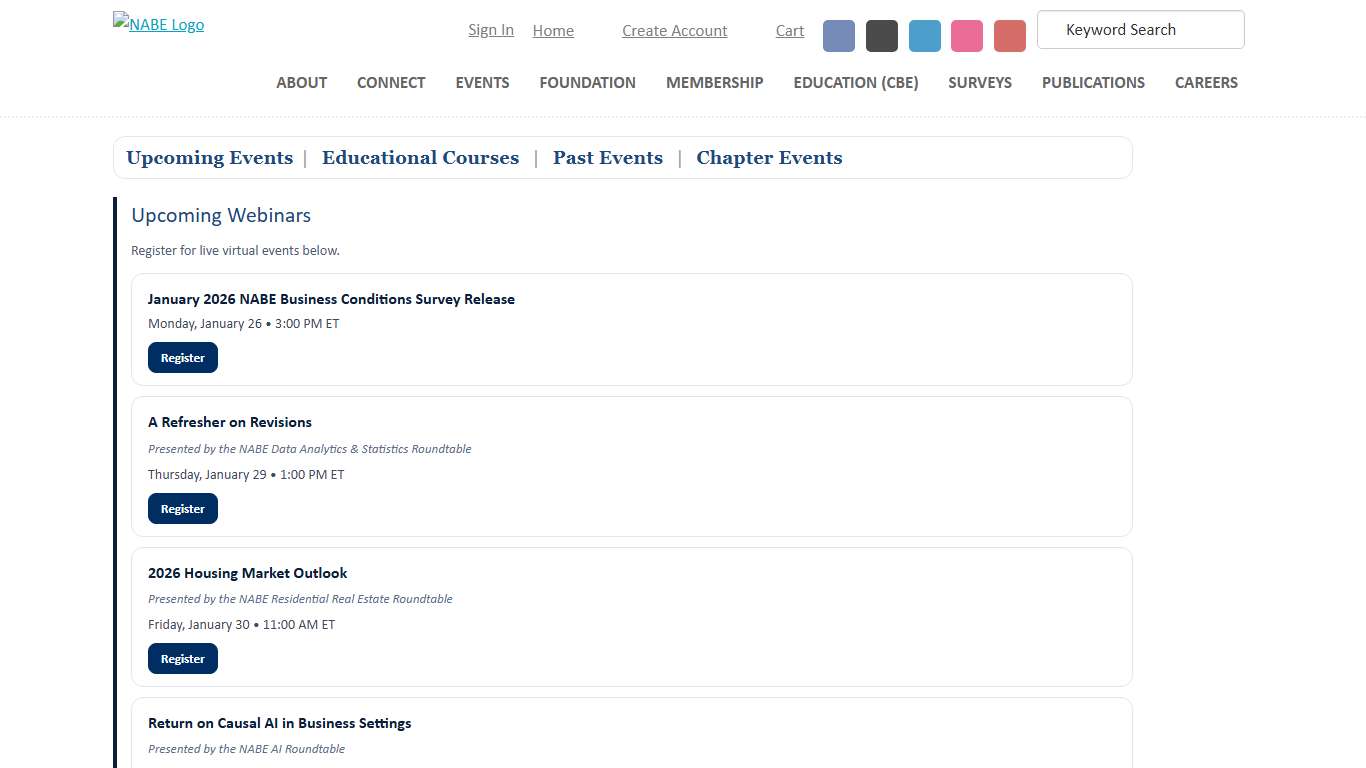
Task: Open the MEMBERSHIP navigation menu
Action: click(714, 83)
